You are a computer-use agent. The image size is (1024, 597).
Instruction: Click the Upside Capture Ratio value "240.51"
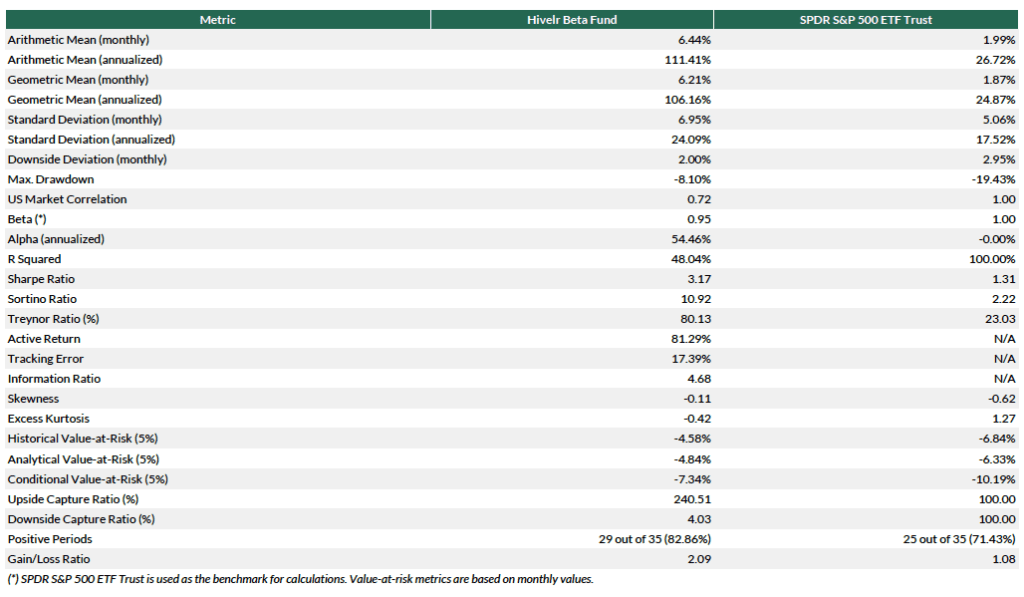pos(692,499)
